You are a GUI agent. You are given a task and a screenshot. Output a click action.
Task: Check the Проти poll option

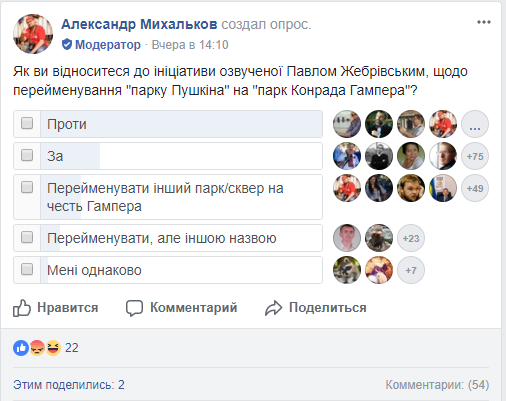click(27, 123)
